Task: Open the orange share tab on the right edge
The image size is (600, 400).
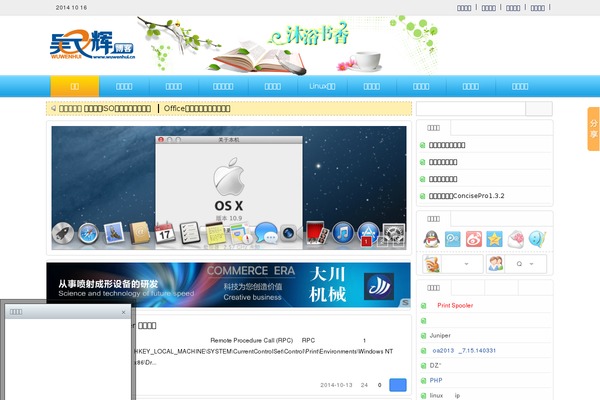Action: [x=593, y=129]
